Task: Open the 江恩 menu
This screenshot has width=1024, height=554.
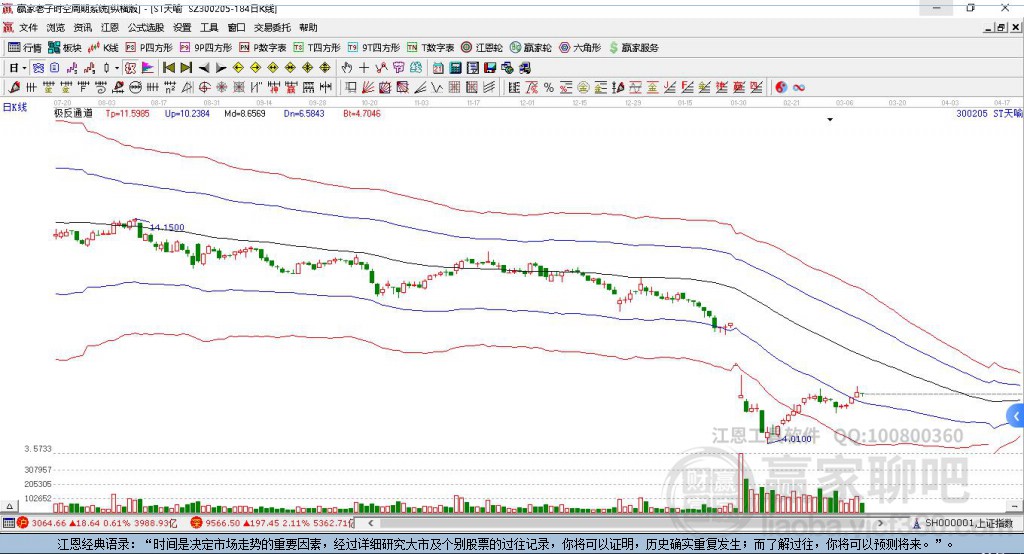Action: coord(110,27)
